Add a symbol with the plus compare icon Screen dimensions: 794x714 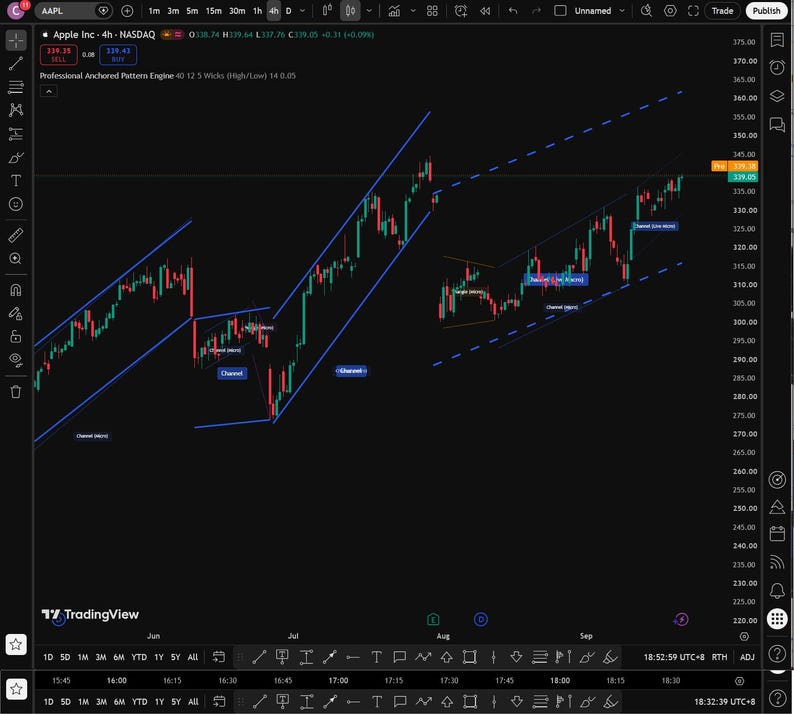click(127, 11)
